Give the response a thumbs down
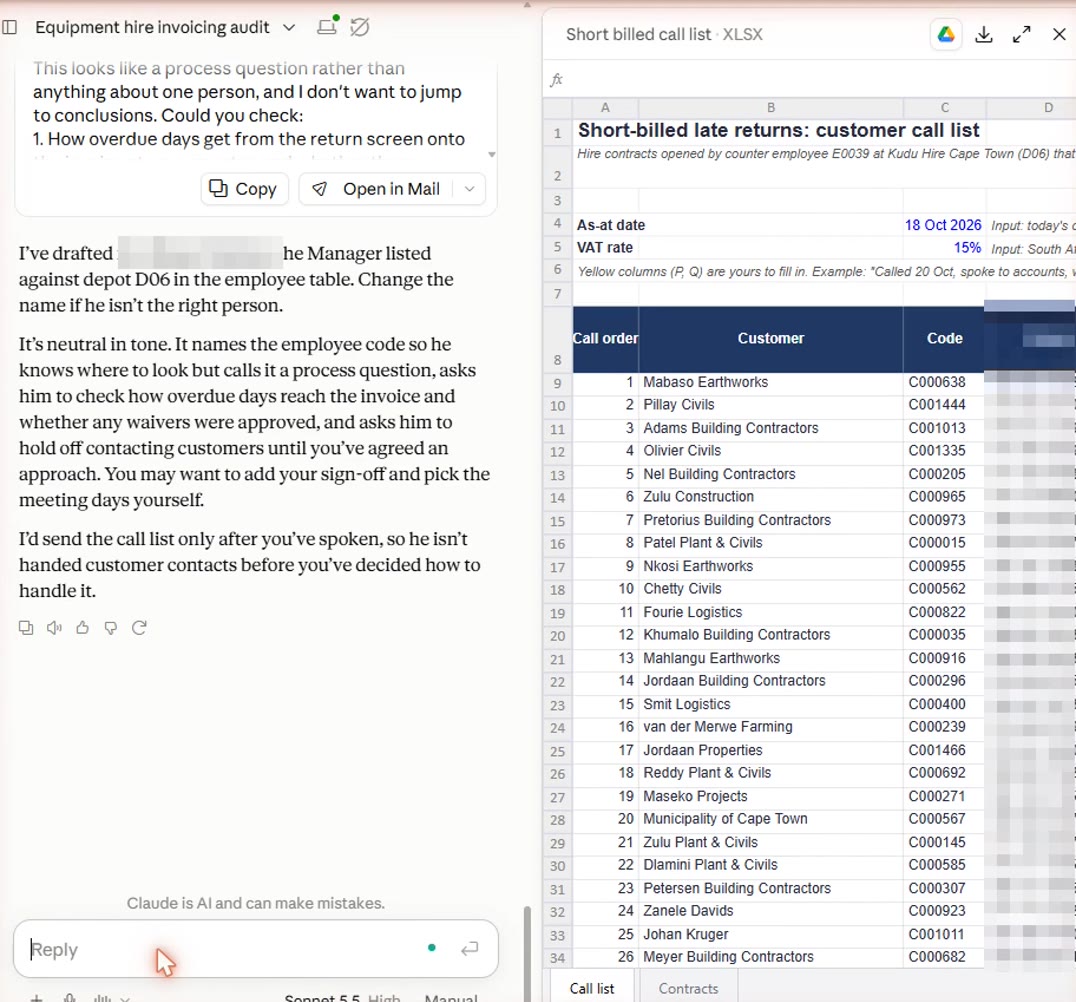The height and width of the screenshot is (1002, 1076). pos(110,627)
